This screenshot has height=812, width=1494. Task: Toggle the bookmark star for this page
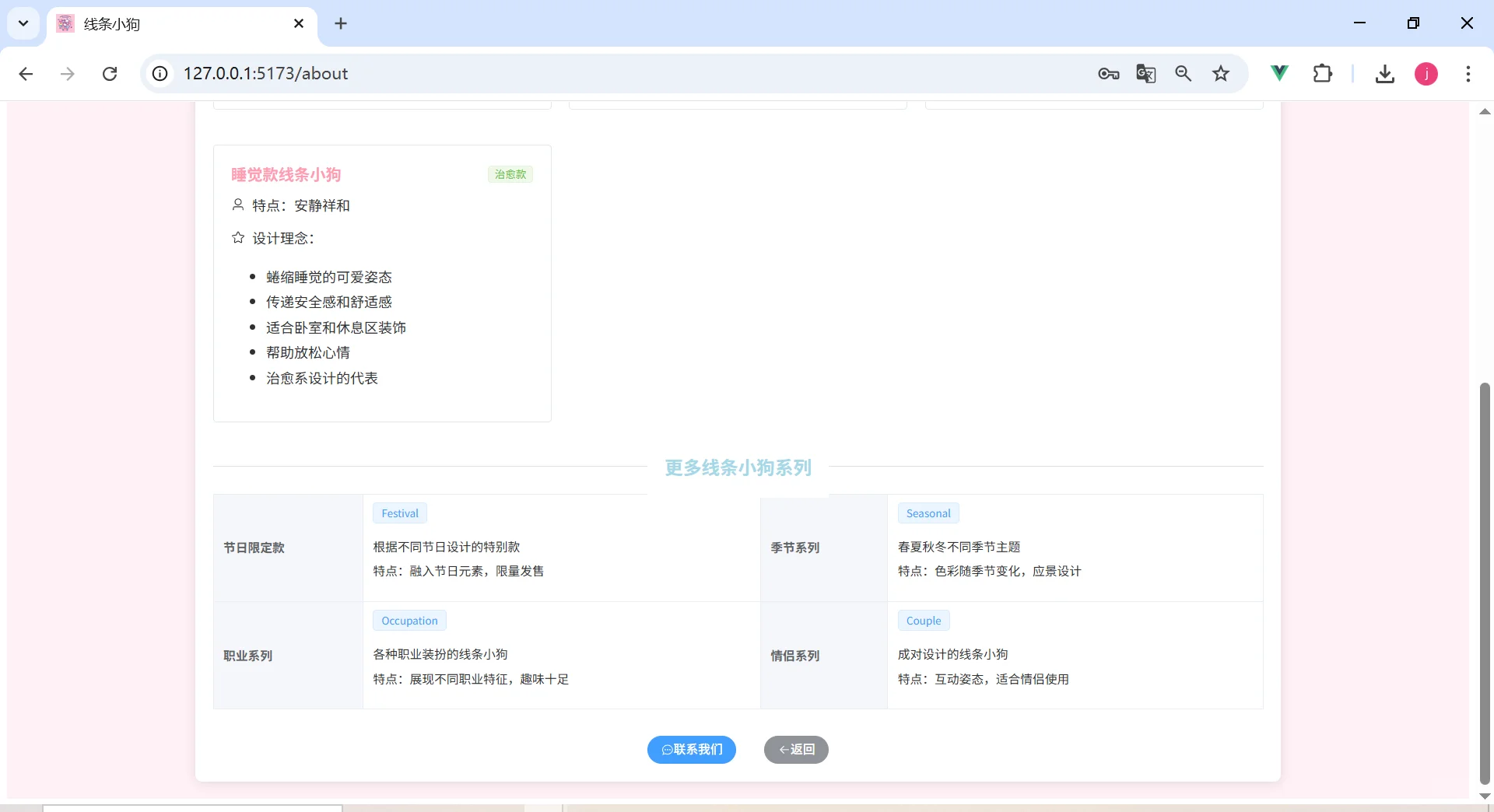tap(1220, 74)
